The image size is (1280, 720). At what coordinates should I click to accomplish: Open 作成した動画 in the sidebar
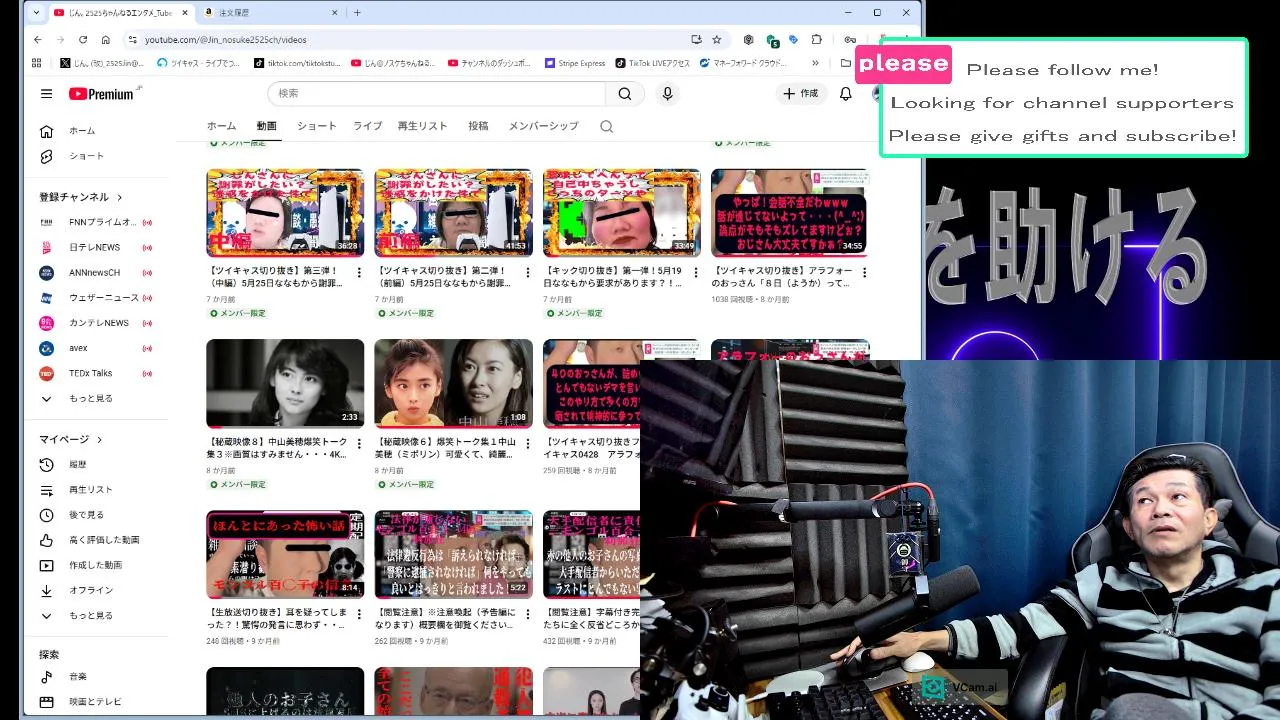97,565
